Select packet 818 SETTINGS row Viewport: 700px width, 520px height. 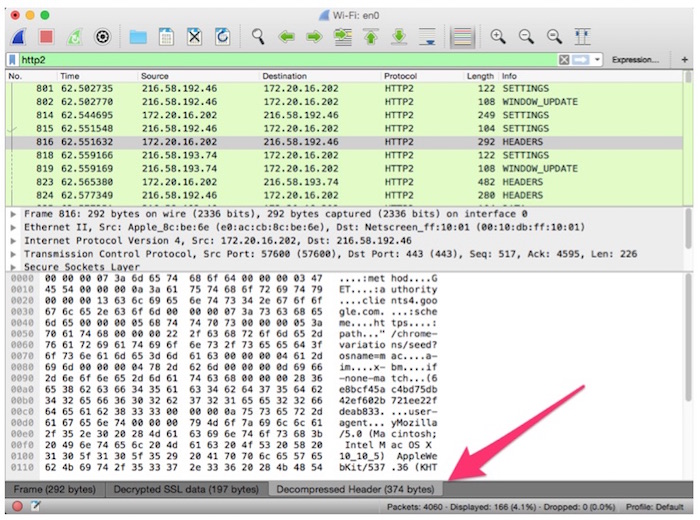pyautogui.click(x=344, y=155)
